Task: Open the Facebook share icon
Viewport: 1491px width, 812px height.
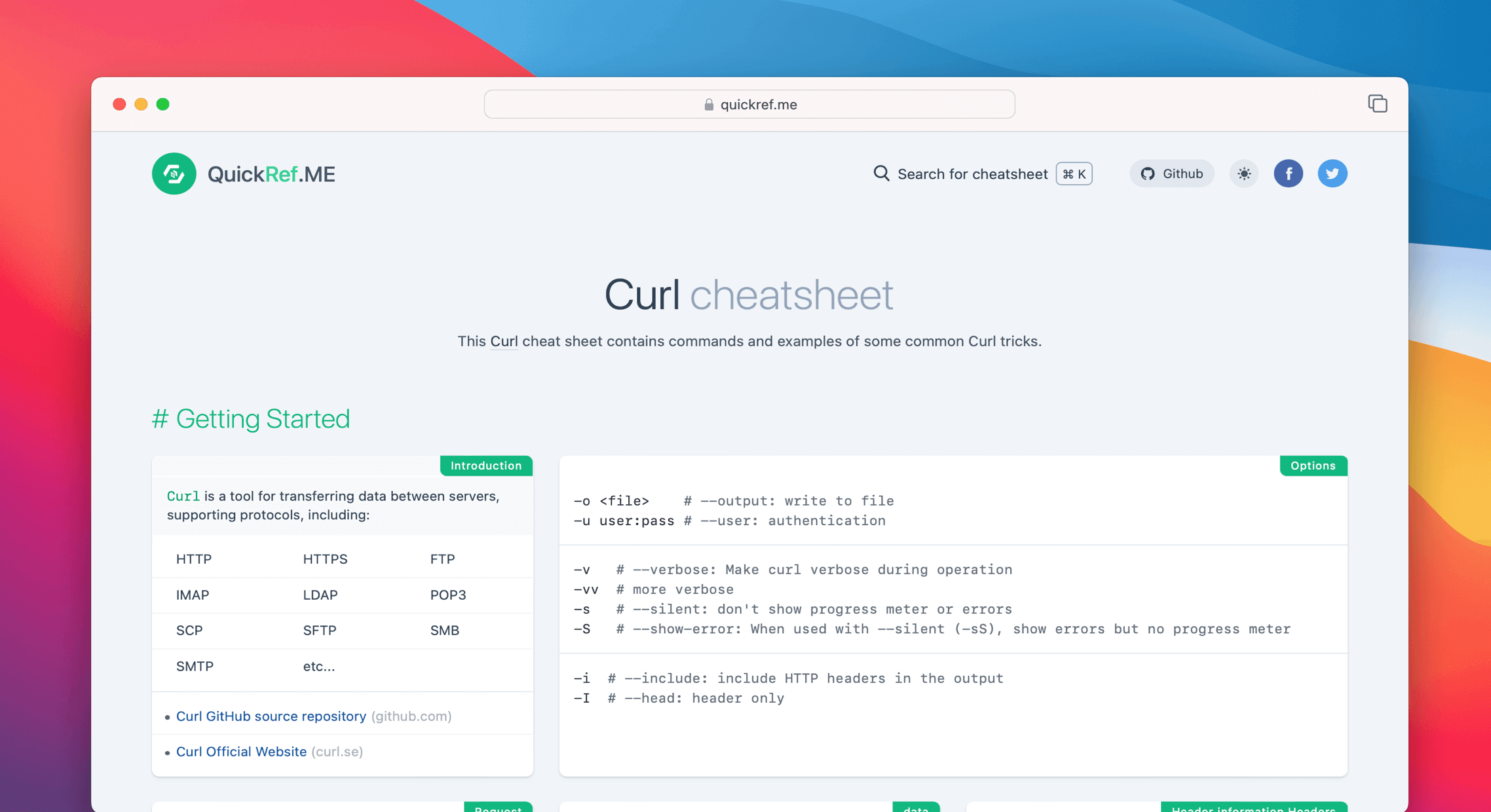Action: (x=1289, y=174)
